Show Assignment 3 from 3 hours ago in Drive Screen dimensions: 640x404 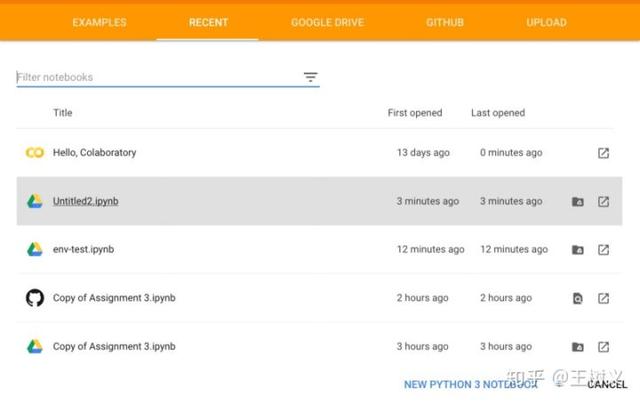pos(578,347)
